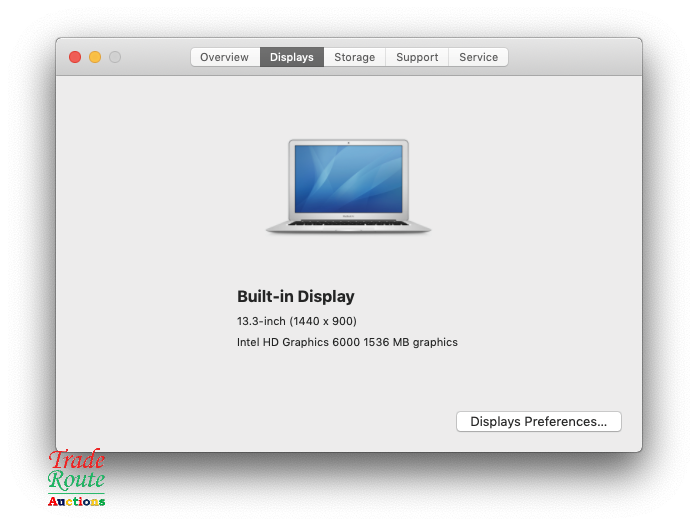Click the yellow minimize window button
Image resolution: width=698 pixels, height=526 pixels.
(x=95, y=57)
